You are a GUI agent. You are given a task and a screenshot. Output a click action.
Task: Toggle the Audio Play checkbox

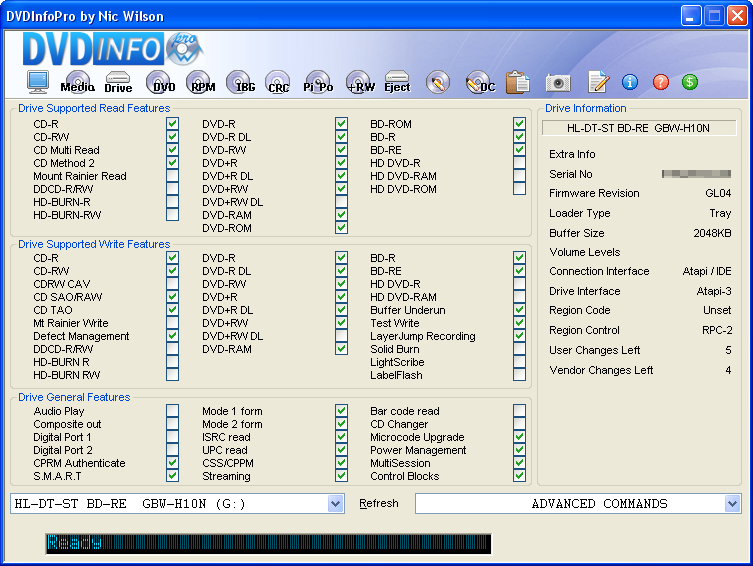(172, 411)
